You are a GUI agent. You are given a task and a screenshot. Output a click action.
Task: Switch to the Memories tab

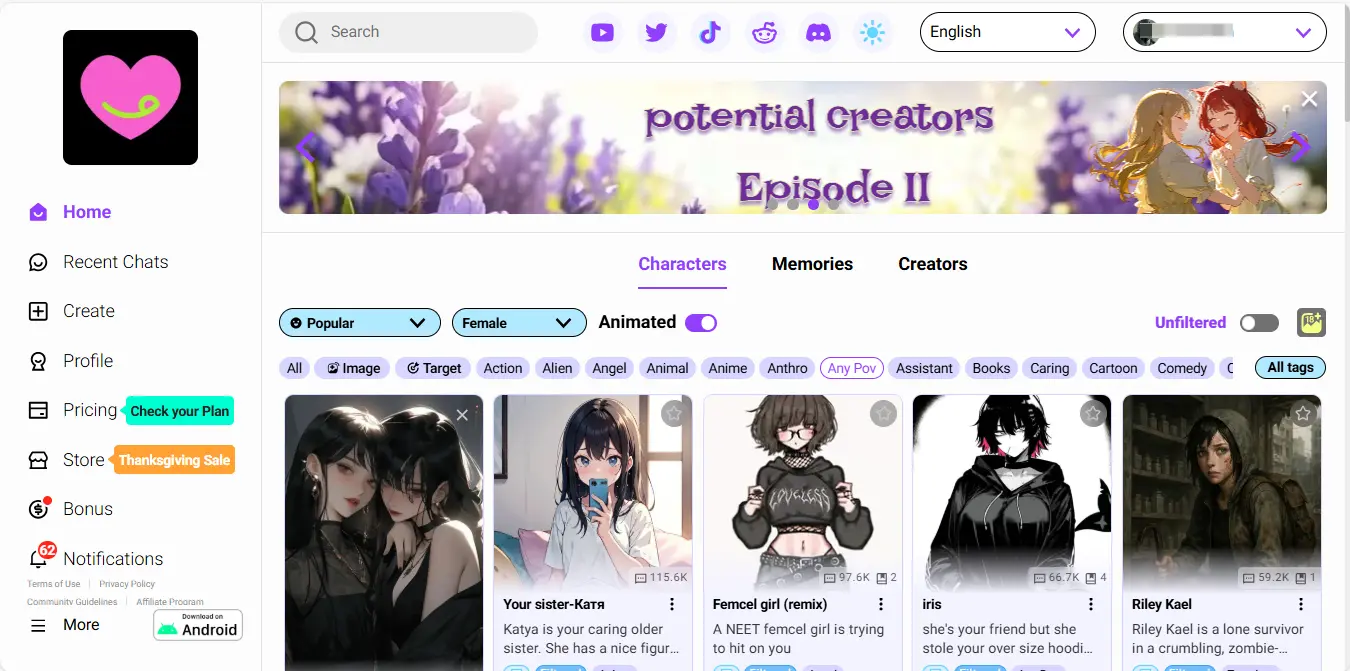(811, 263)
